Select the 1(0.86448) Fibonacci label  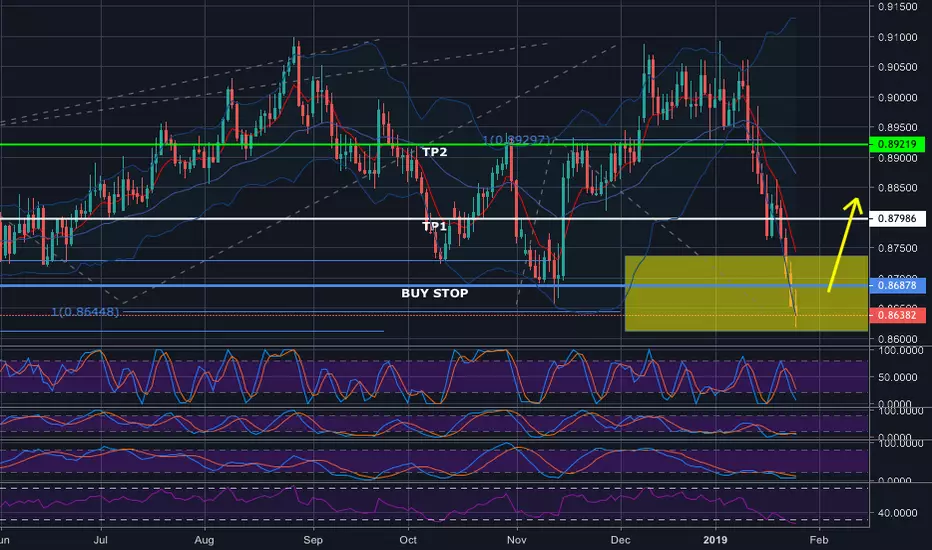tap(85, 312)
